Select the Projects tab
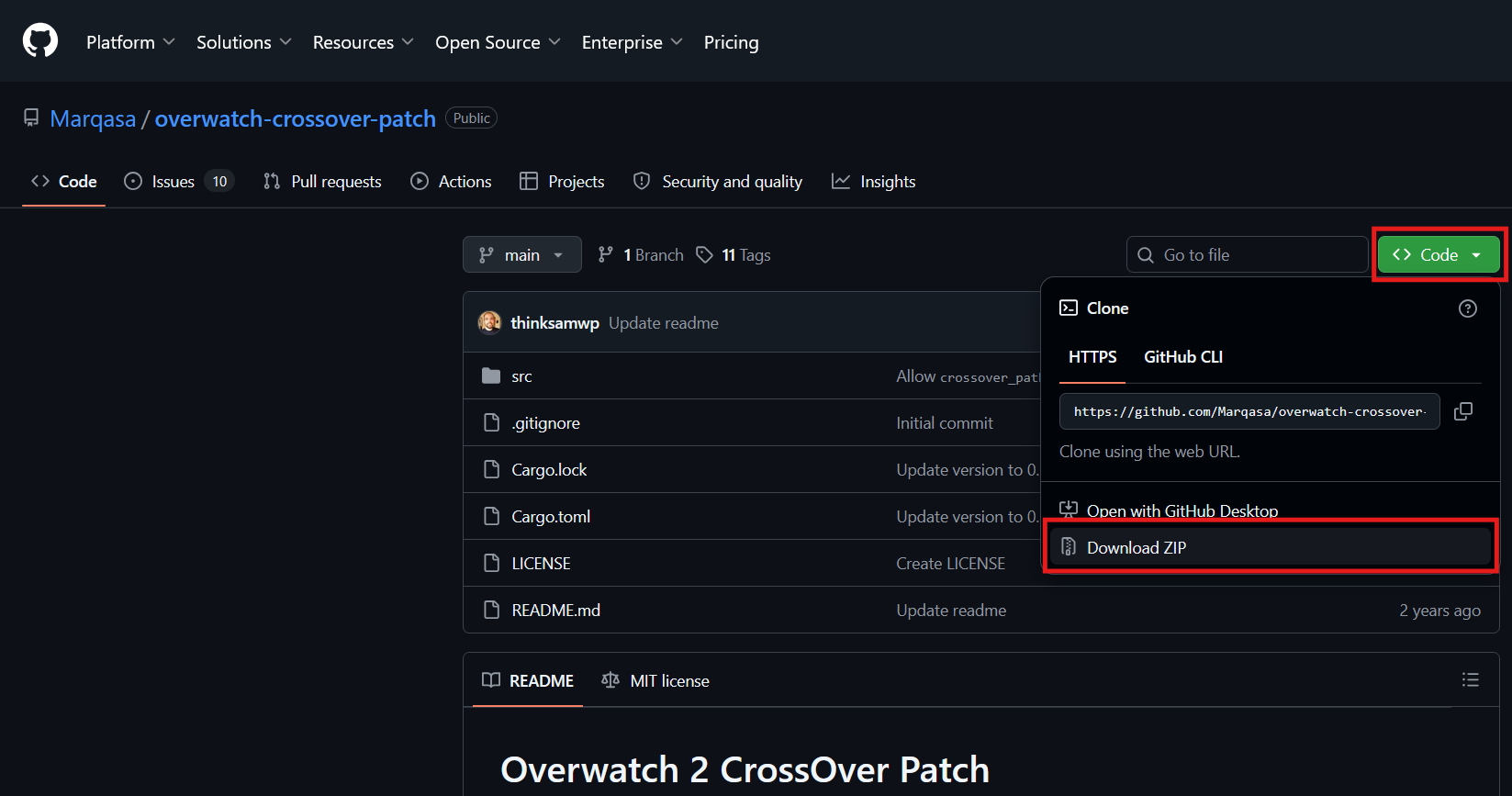The height and width of the screenshot is (796, 1512). click(562, 182)
